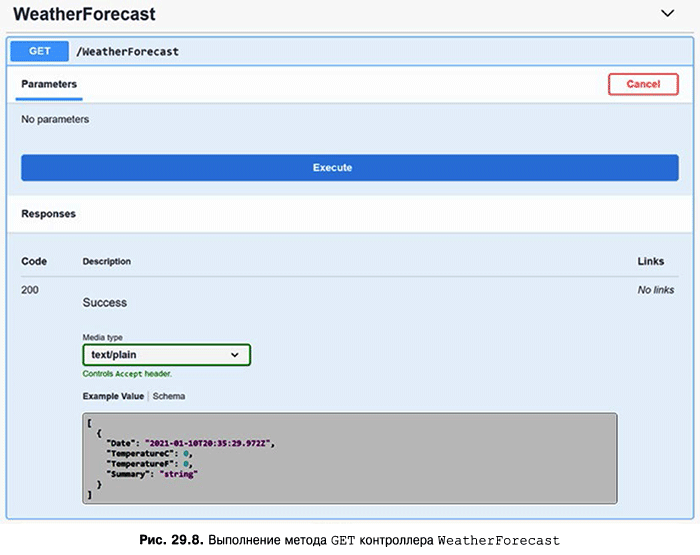Screen dimensions: 700x555
Task: Collapse the WeatherForecast section chevron
Action: pyautogui.click(x=669, y=14)
